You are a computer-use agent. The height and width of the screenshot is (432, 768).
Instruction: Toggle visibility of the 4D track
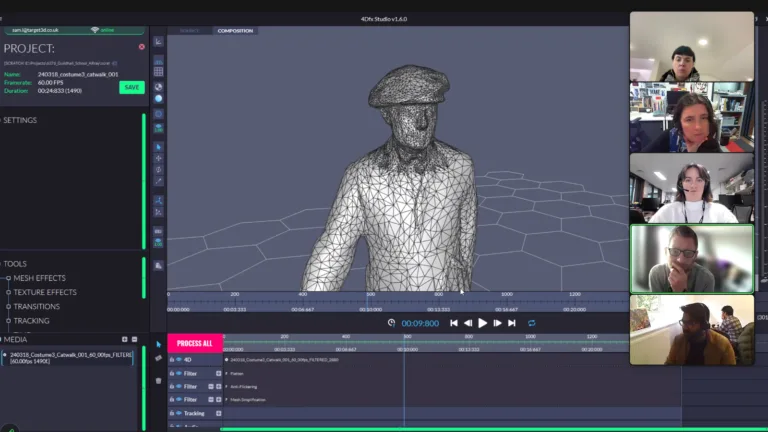(178, 359)
